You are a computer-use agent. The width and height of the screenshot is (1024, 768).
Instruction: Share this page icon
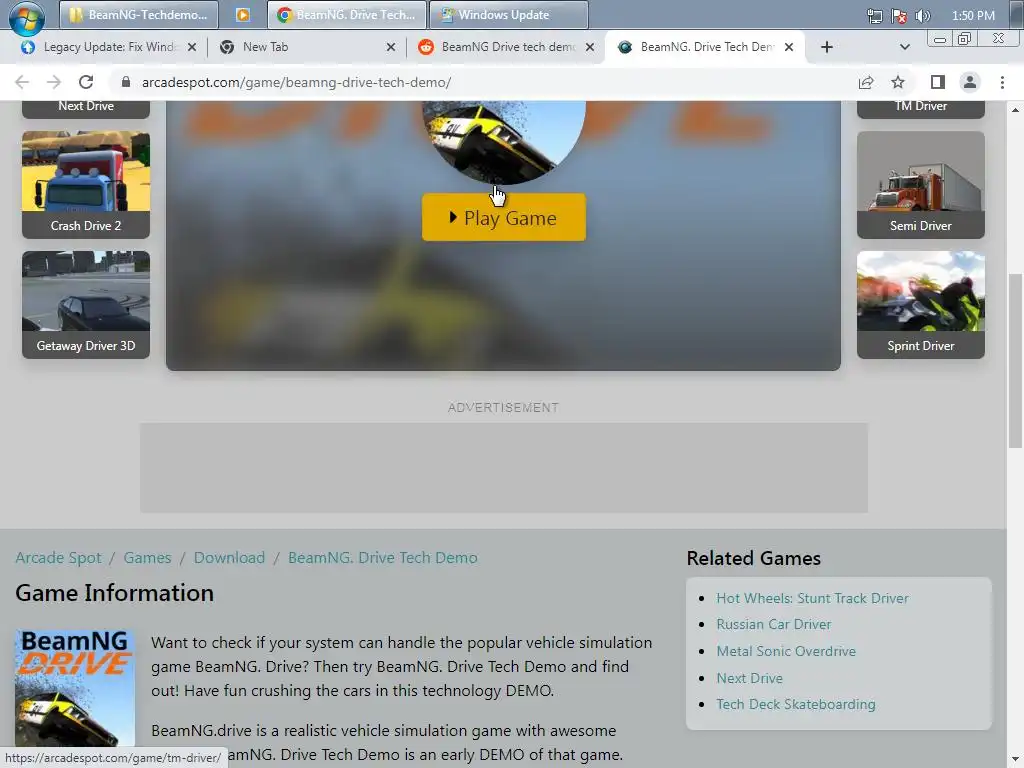[x=866, y=82]
